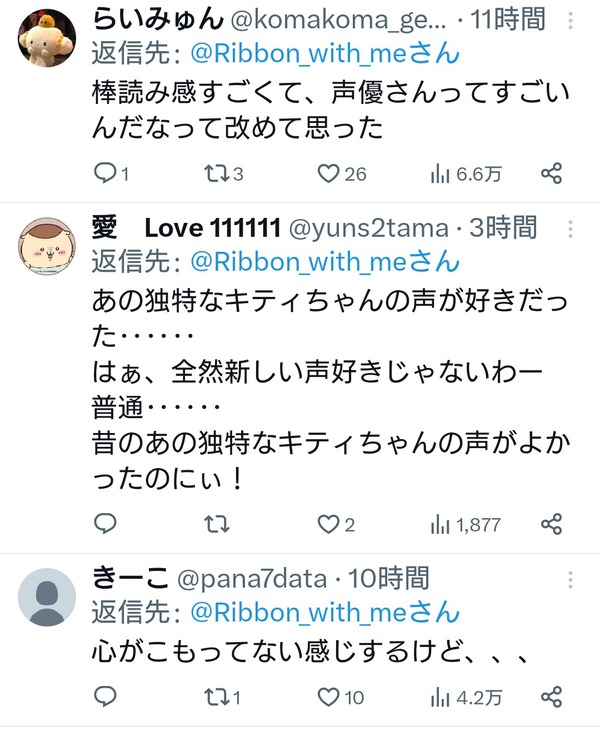Viewport: 600px width, 731px height.
Task: Retweet the Love 111111 tweet
Action: (217, 524)
